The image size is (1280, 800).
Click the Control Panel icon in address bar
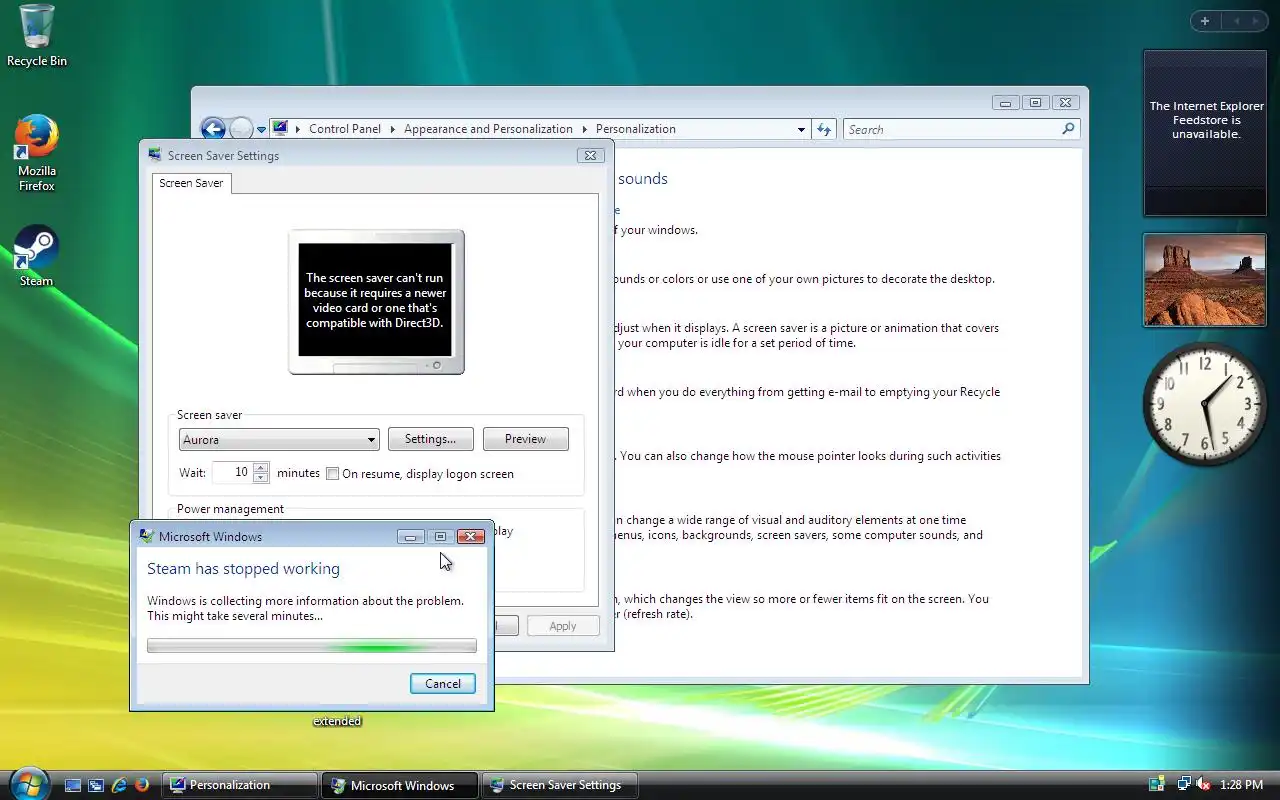(x=281, y=129)
